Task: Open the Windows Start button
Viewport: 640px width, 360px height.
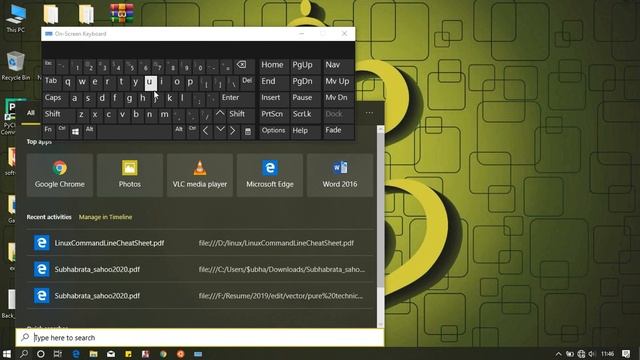Action: pos(7,354)
